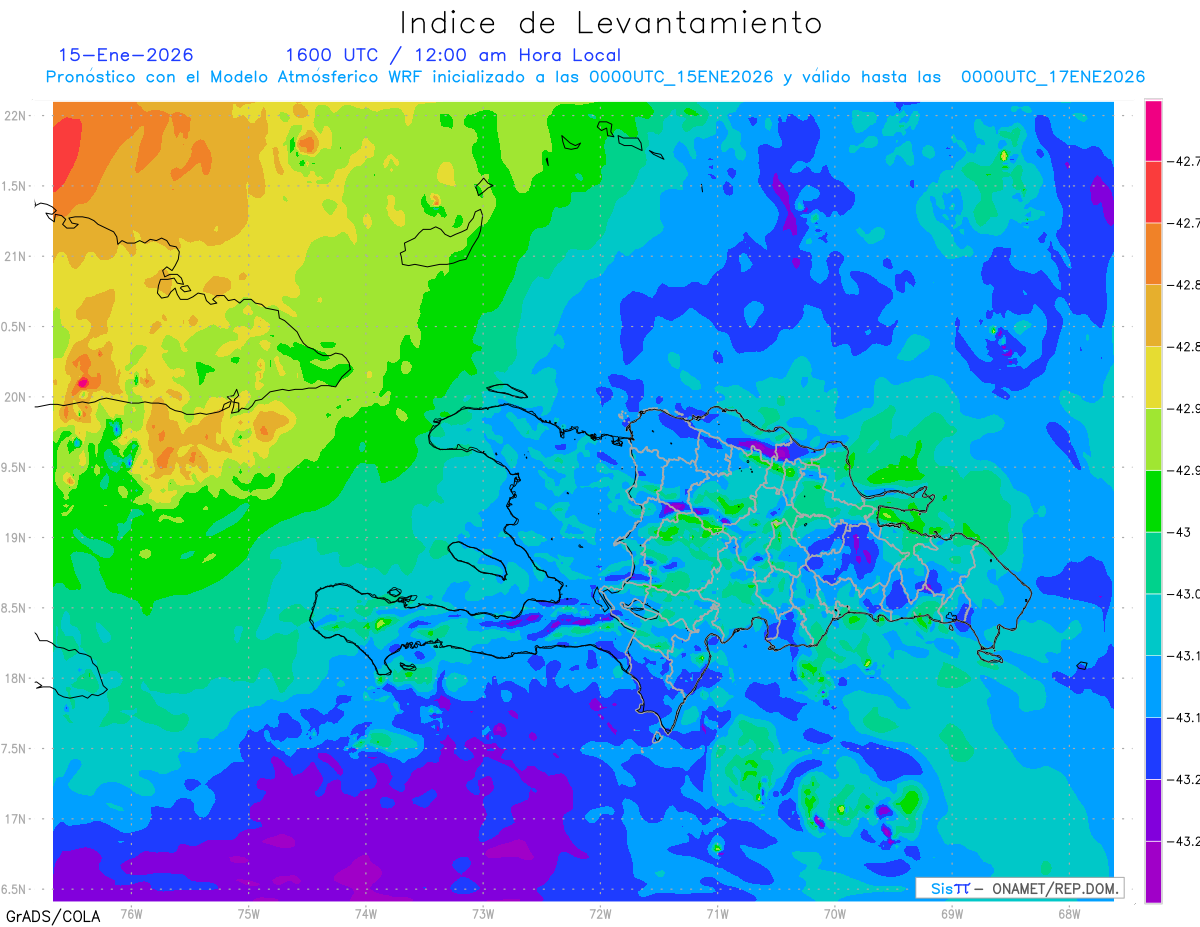This screenshot has width=1200, height=927.
Task: Click the teal swatch in the legend
Action: pos(1153,625)
